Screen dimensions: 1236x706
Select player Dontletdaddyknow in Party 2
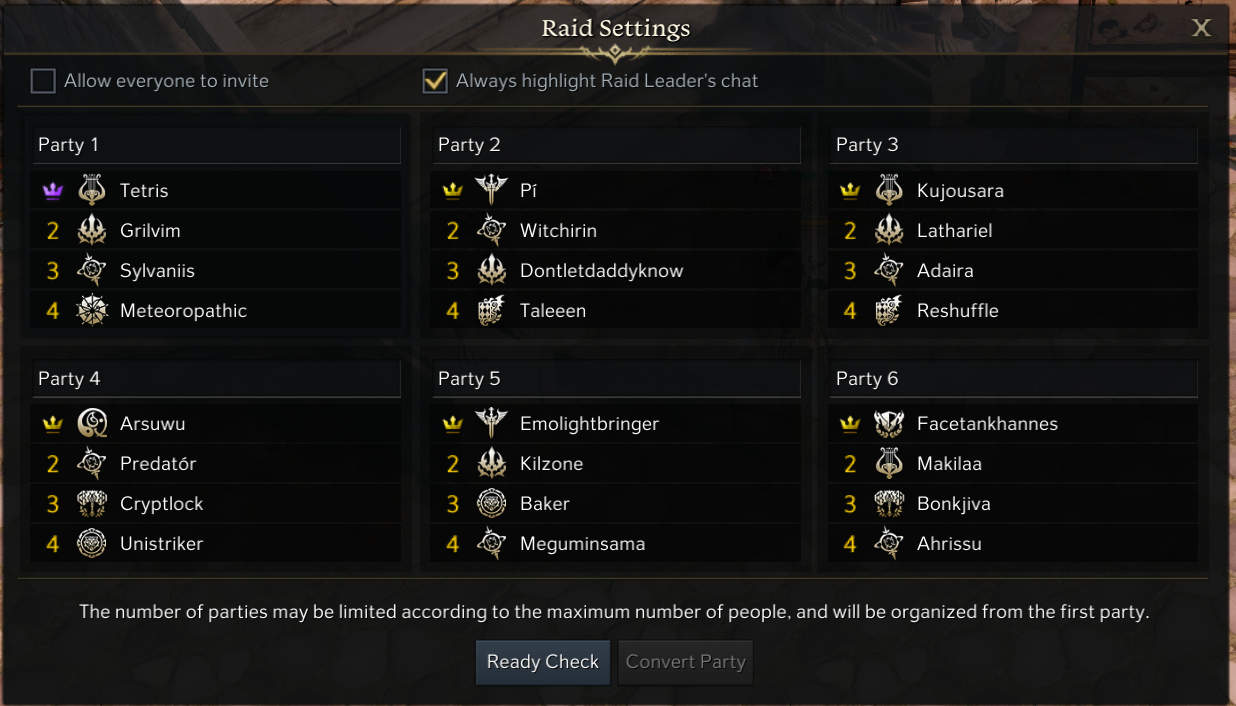click(601, 271)
